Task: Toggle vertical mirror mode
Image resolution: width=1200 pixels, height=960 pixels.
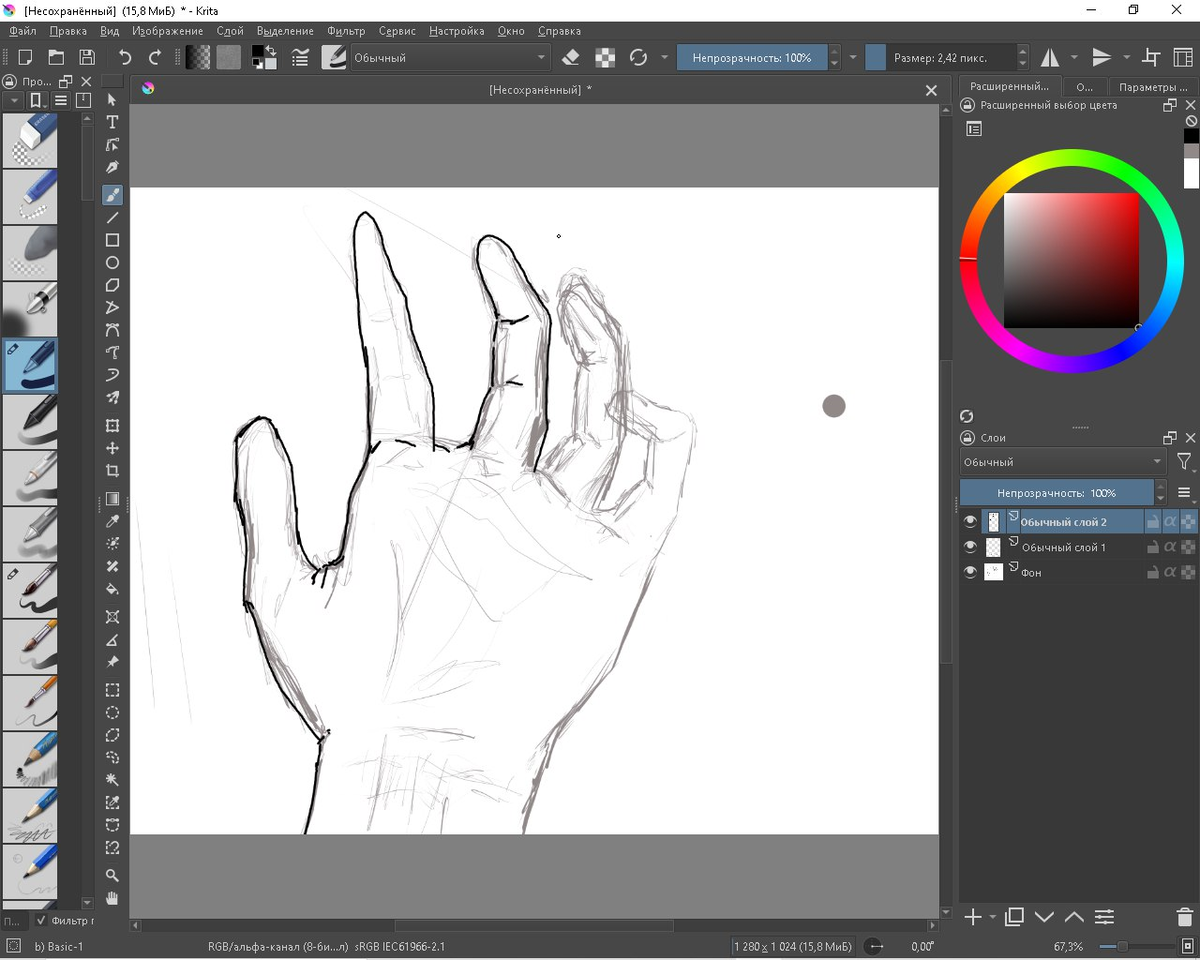Action: 1102,57
